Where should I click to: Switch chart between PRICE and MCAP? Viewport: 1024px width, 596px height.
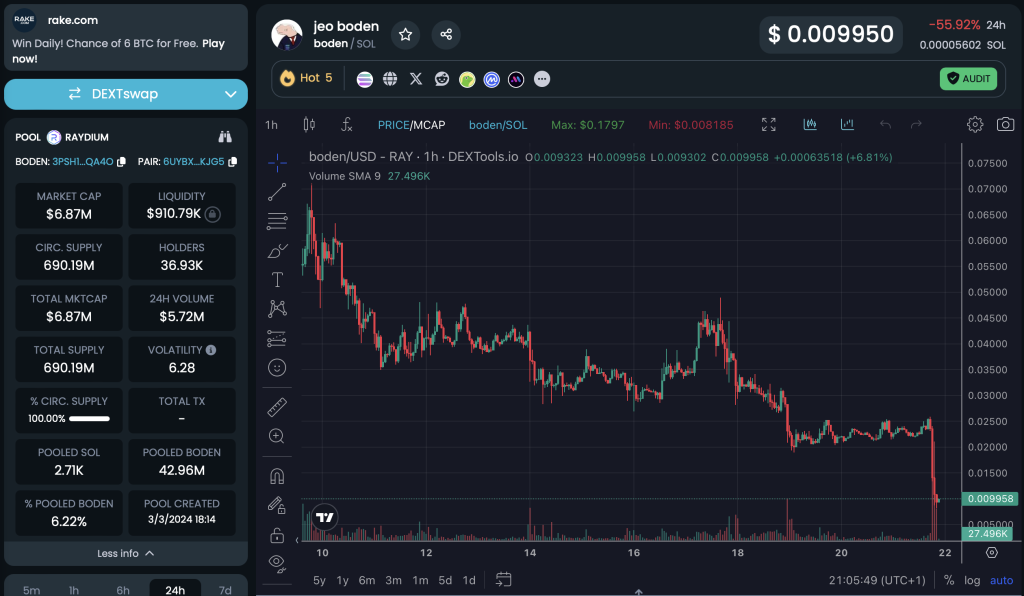coord(411,125)
